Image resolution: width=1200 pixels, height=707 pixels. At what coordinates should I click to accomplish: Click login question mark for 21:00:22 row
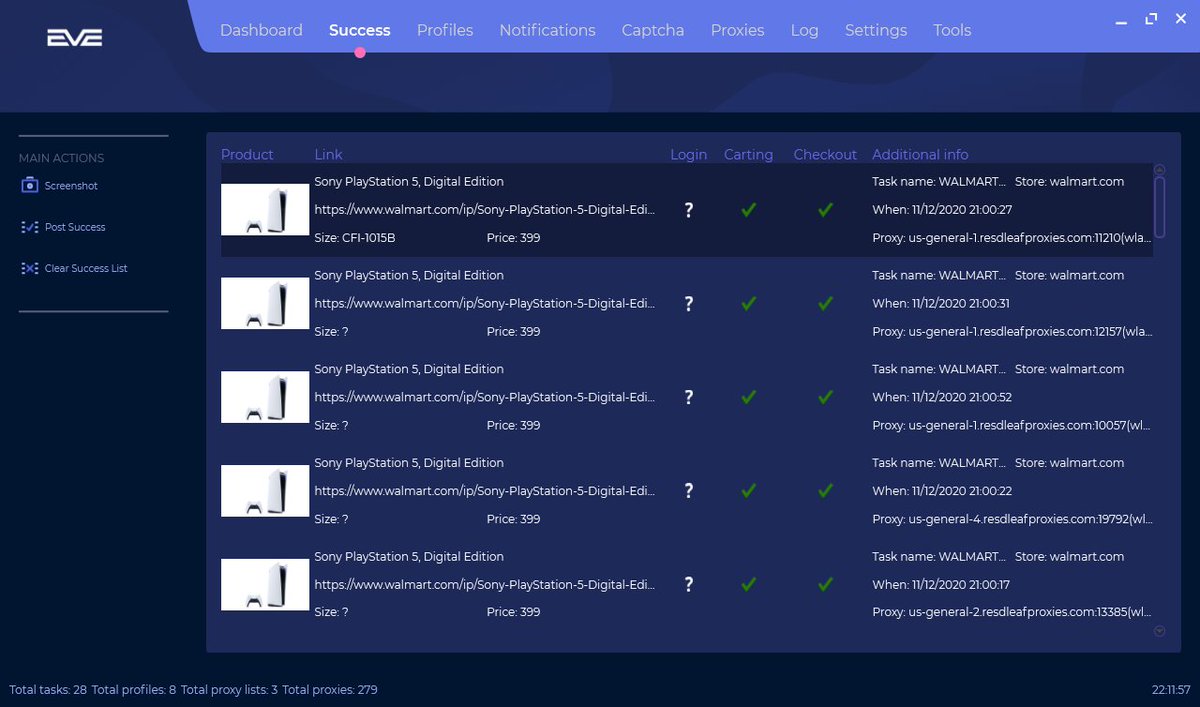click(688, 491)
